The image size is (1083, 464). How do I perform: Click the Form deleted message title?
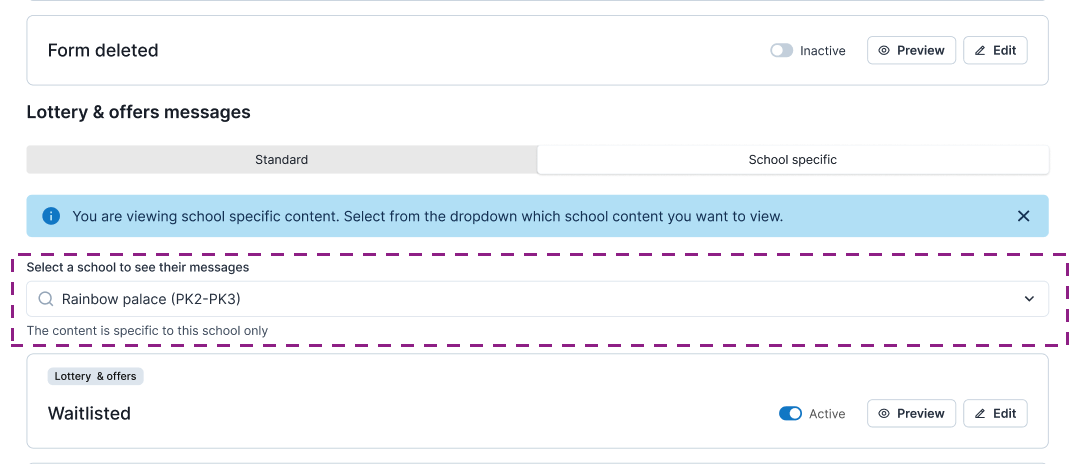tap(103, 51)
